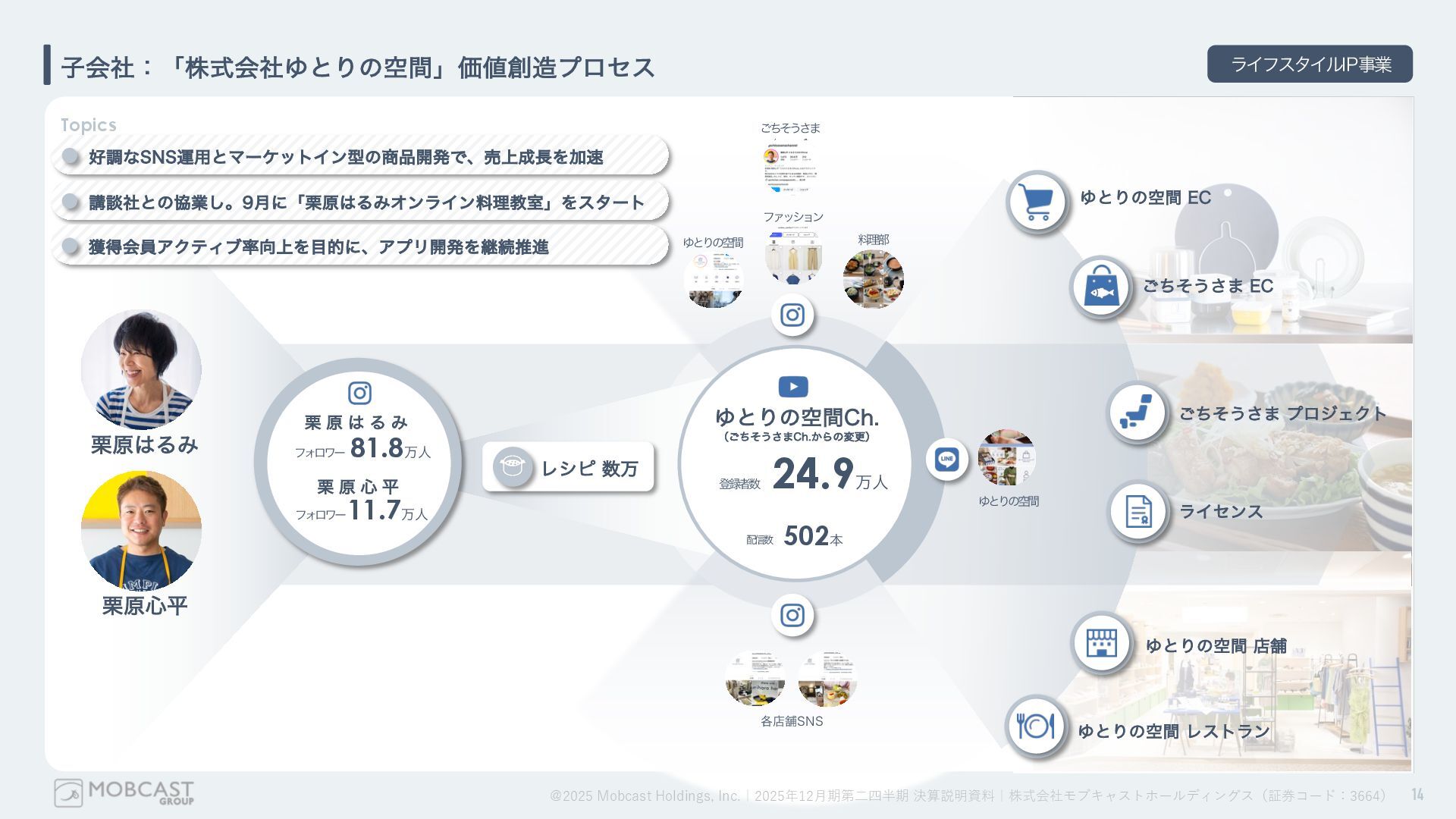Click the 各店舗SNS caption
Screen dimensions: 1456x819
[x=792, y=721]
